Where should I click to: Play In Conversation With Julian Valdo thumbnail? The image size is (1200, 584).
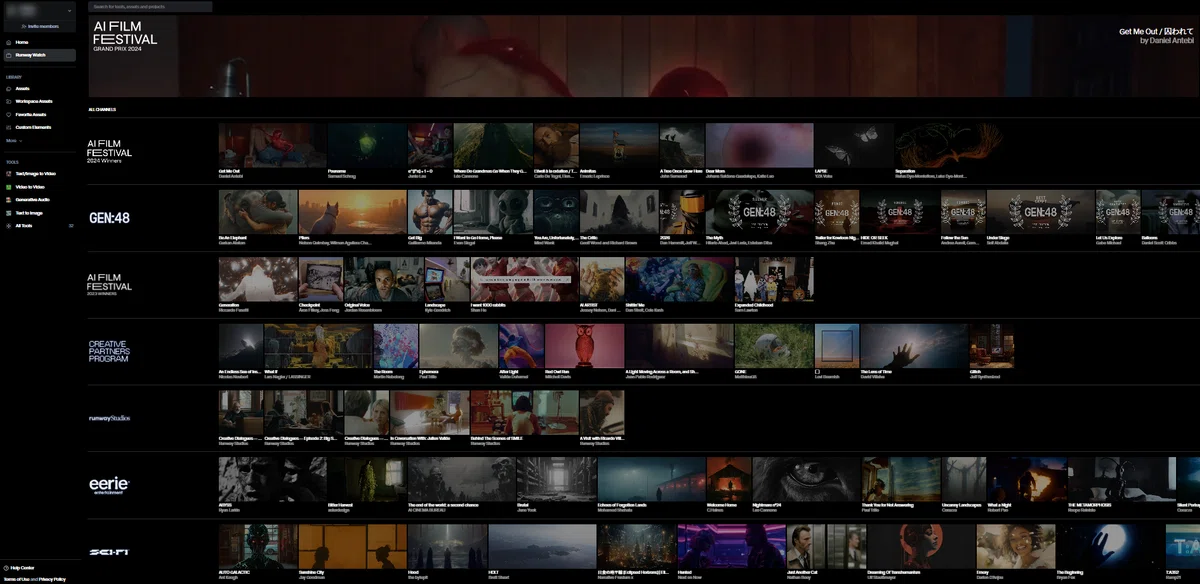(429, 413)
